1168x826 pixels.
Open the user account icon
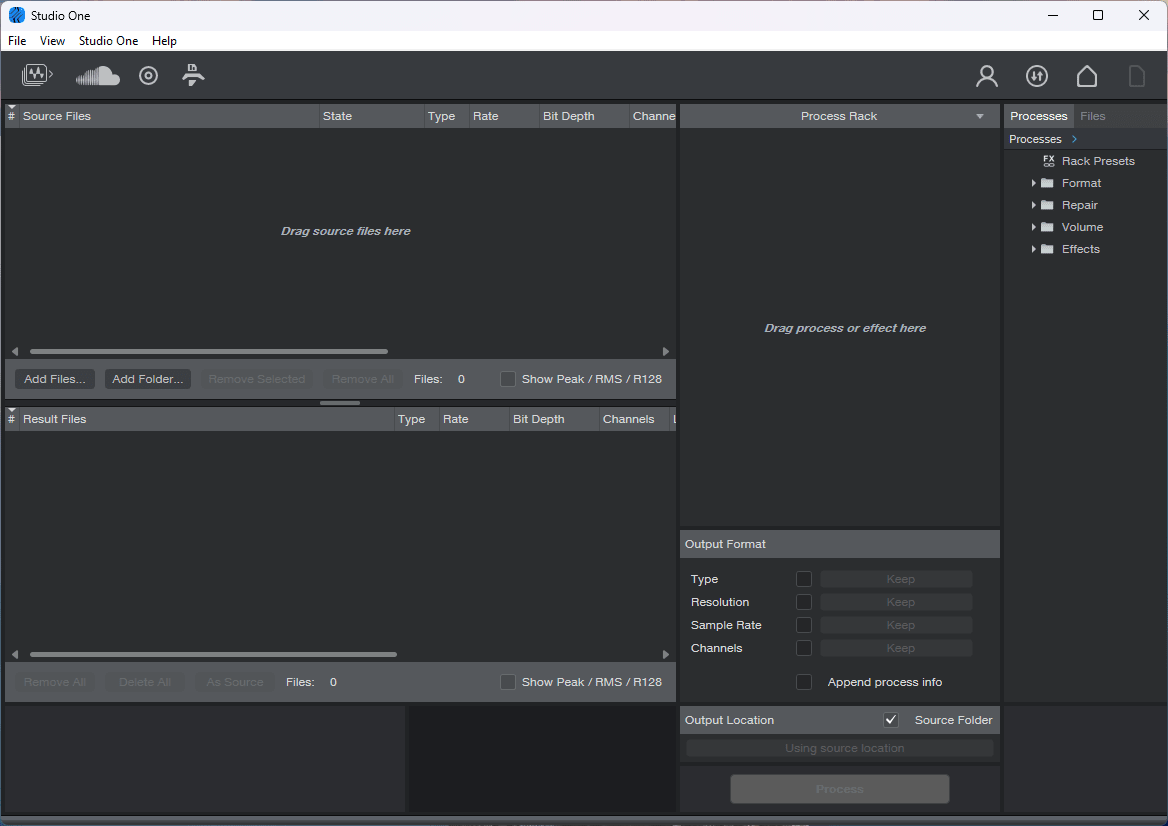point(987,76)
